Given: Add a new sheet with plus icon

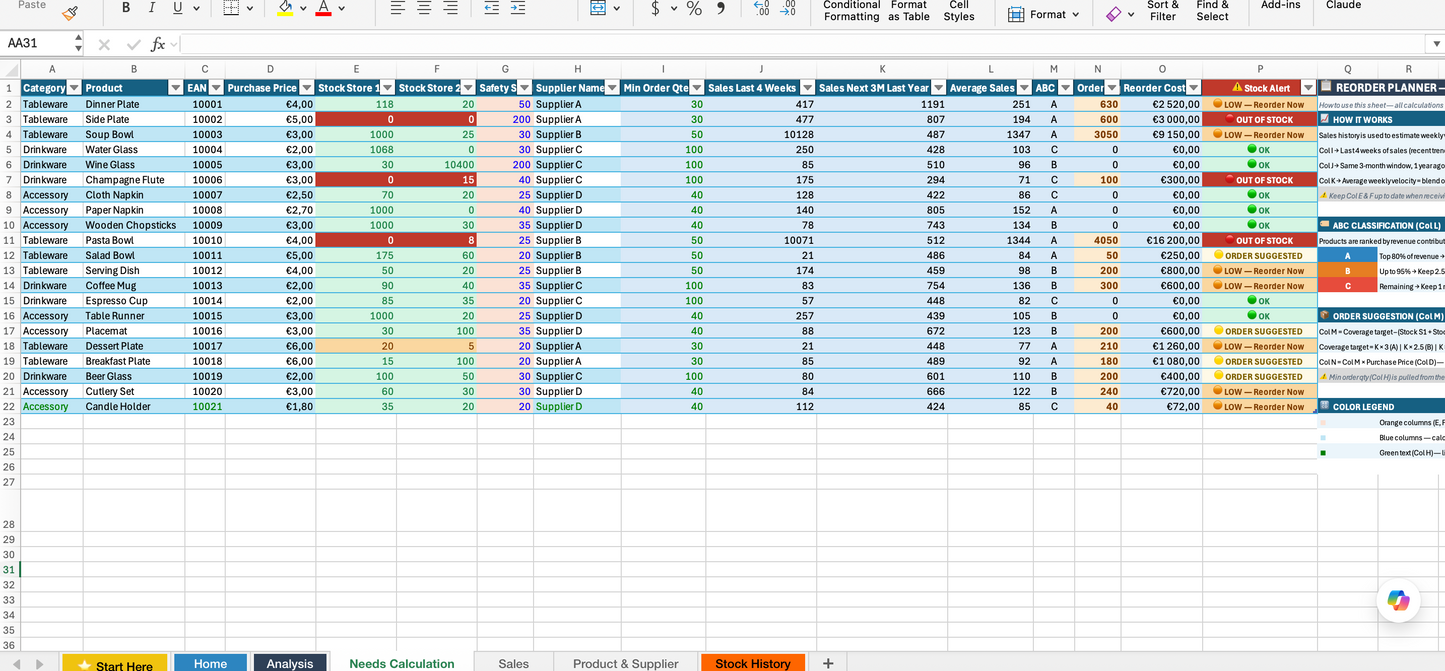Looking at the screenshot, I should pos(828,663).
